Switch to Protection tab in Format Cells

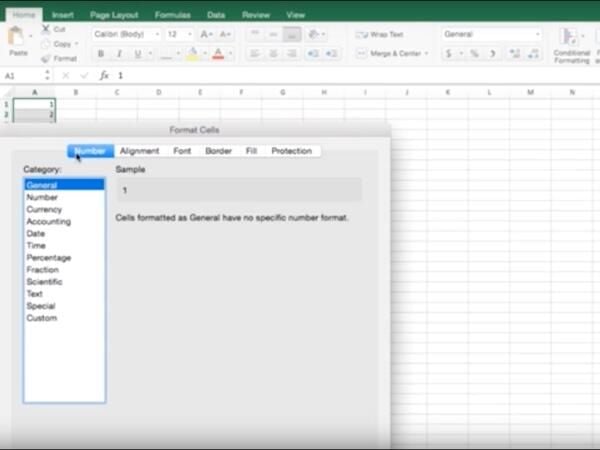pyautogui.click(x=292, y=151)
